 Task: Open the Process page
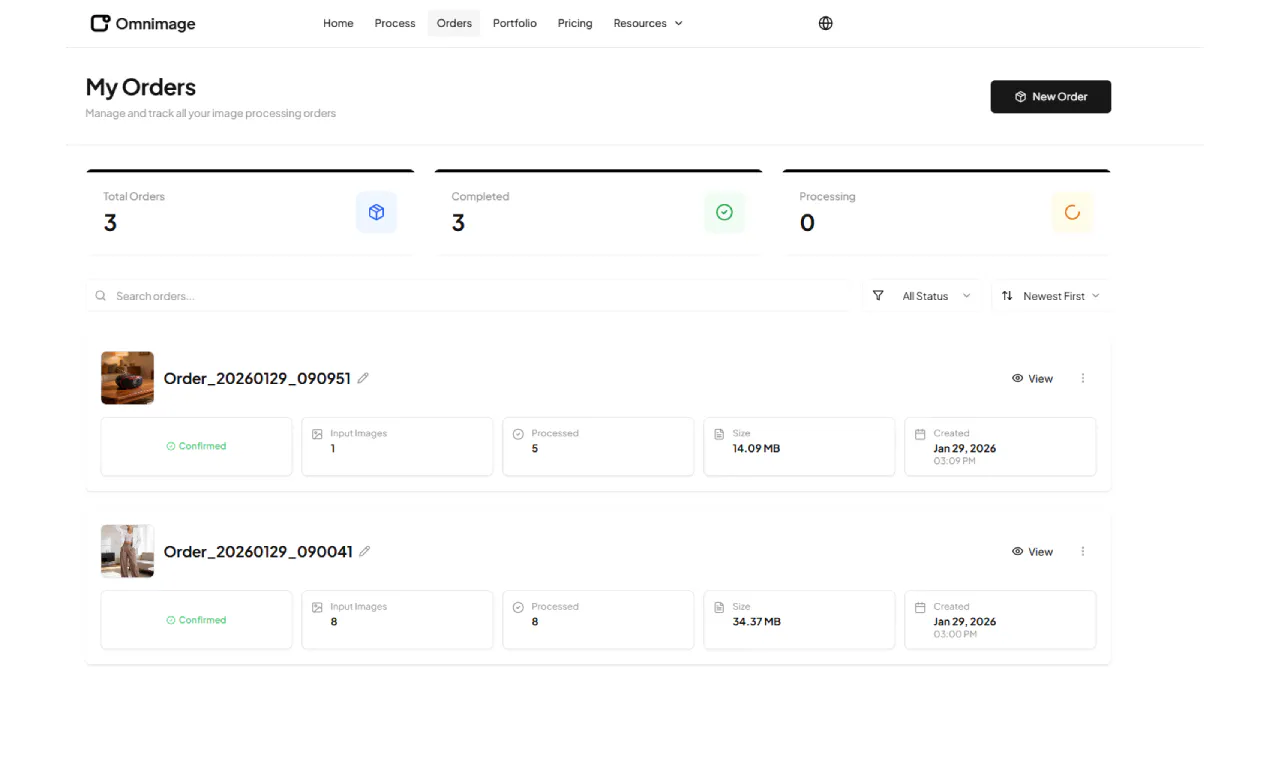[395, 23]
